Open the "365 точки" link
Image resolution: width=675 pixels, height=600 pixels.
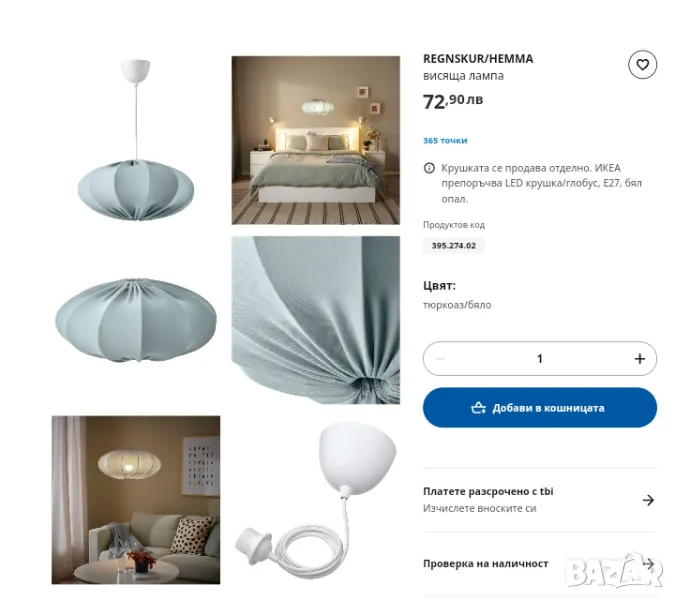tap(445, 141)
